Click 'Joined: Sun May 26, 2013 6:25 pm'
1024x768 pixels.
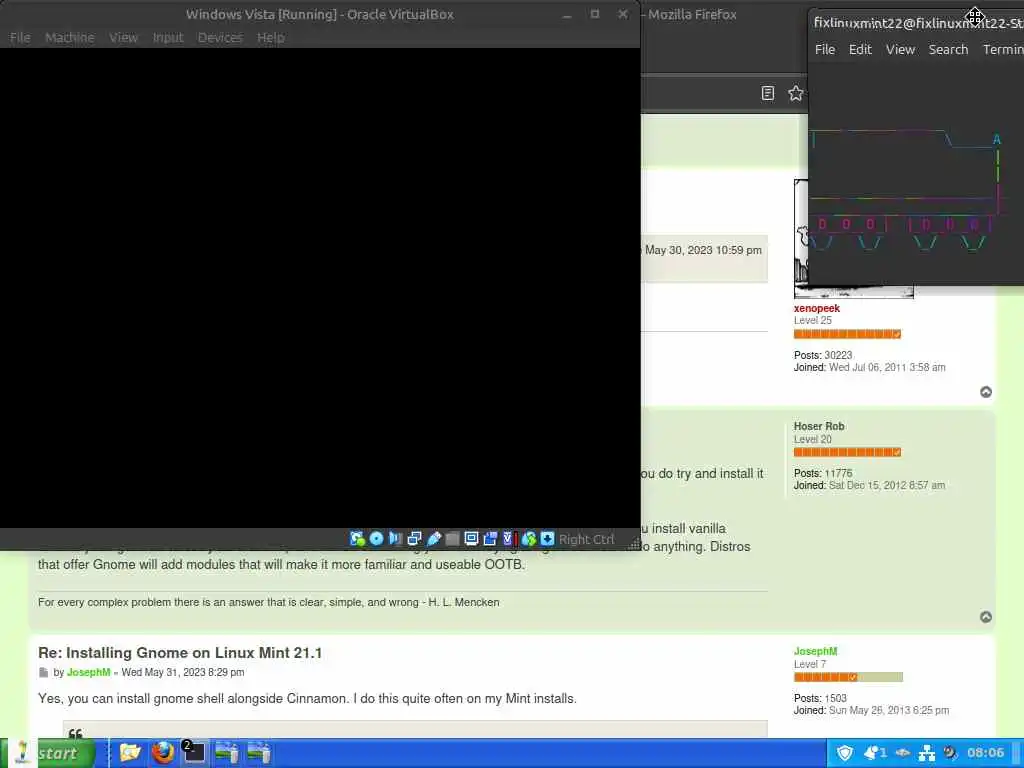871,711
